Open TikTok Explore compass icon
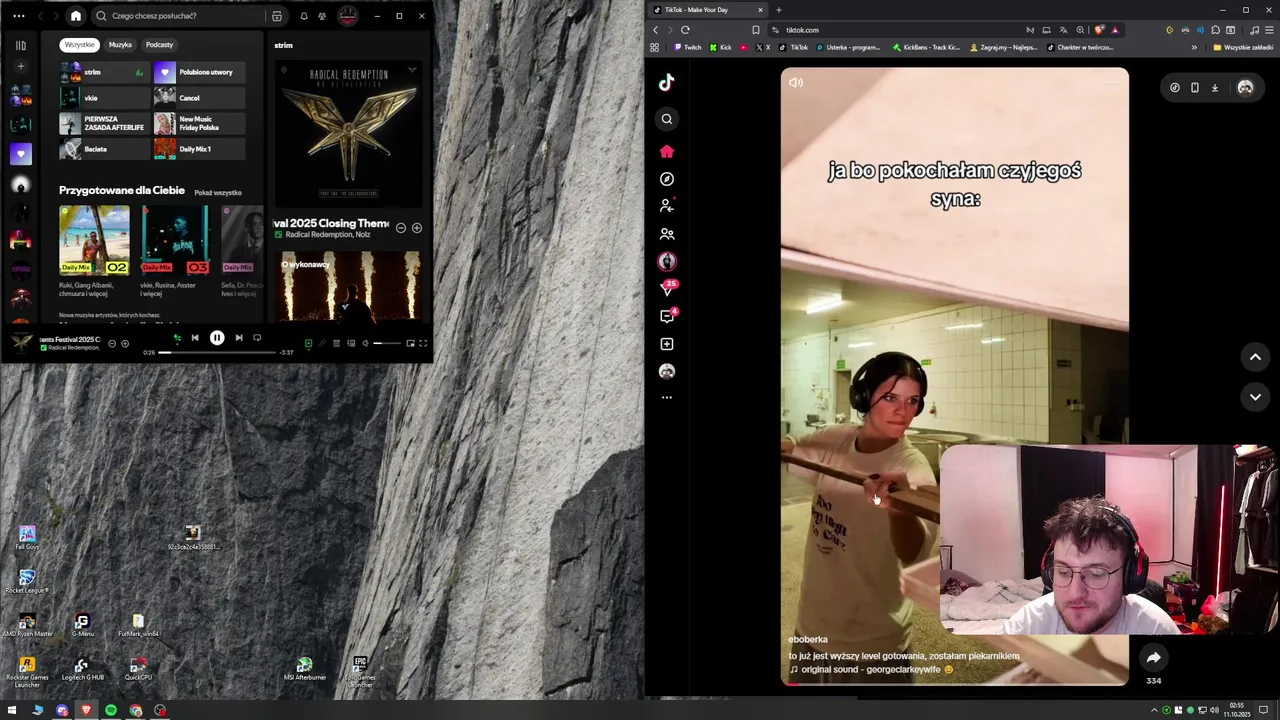 (x=667, y=179)
